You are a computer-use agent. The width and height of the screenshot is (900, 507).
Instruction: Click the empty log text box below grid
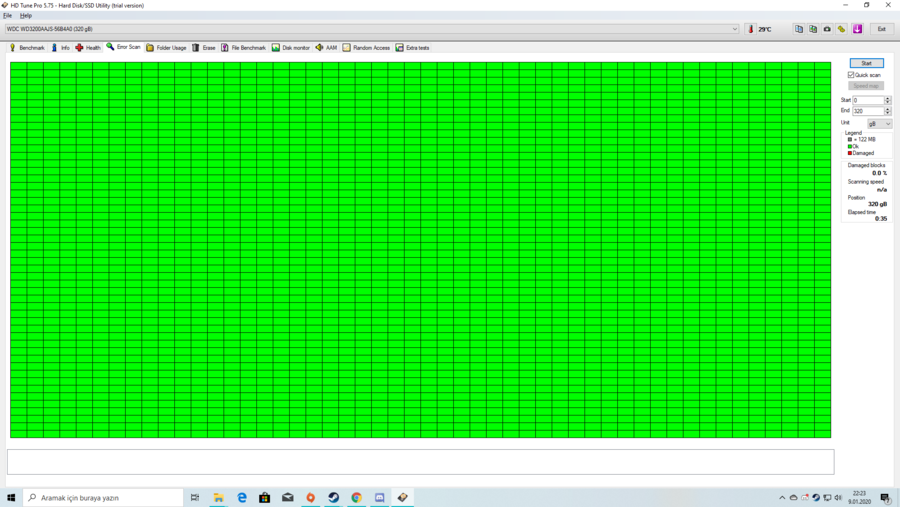[x=421, y=462]
